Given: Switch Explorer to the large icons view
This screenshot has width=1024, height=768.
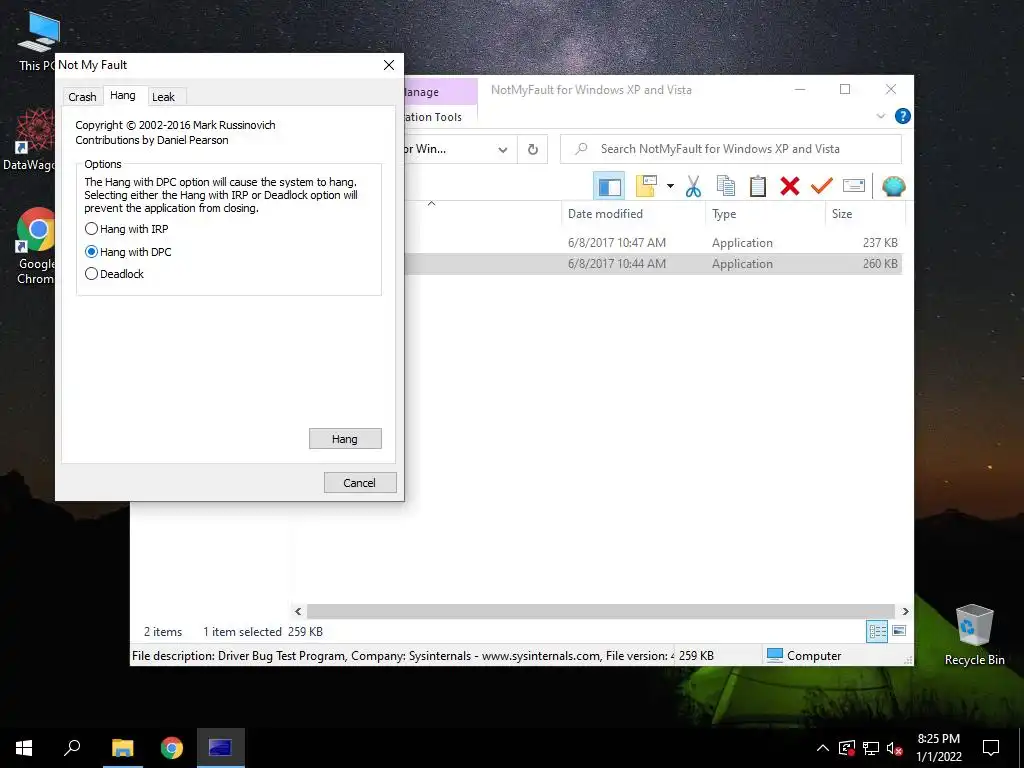Looking at the screenshot, I should coord(899,631).
